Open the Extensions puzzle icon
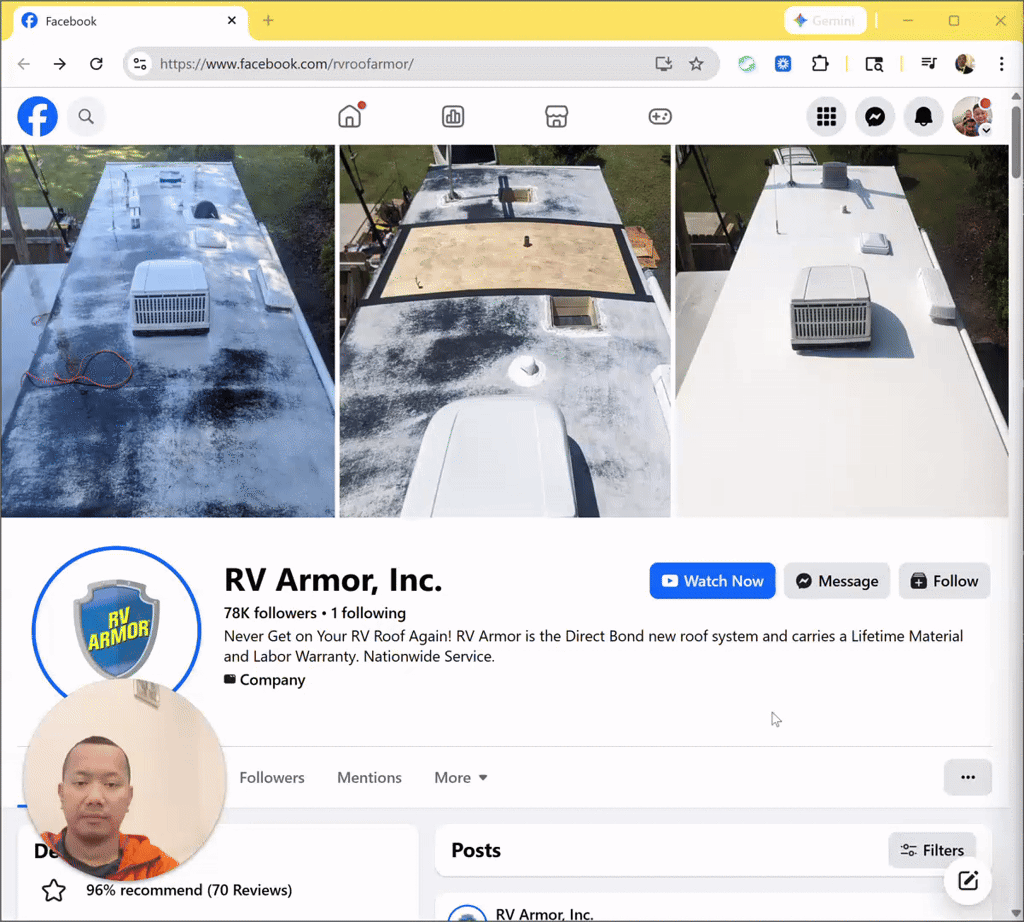The width and height of the screenshot is (1024, 922). point(820,63)
